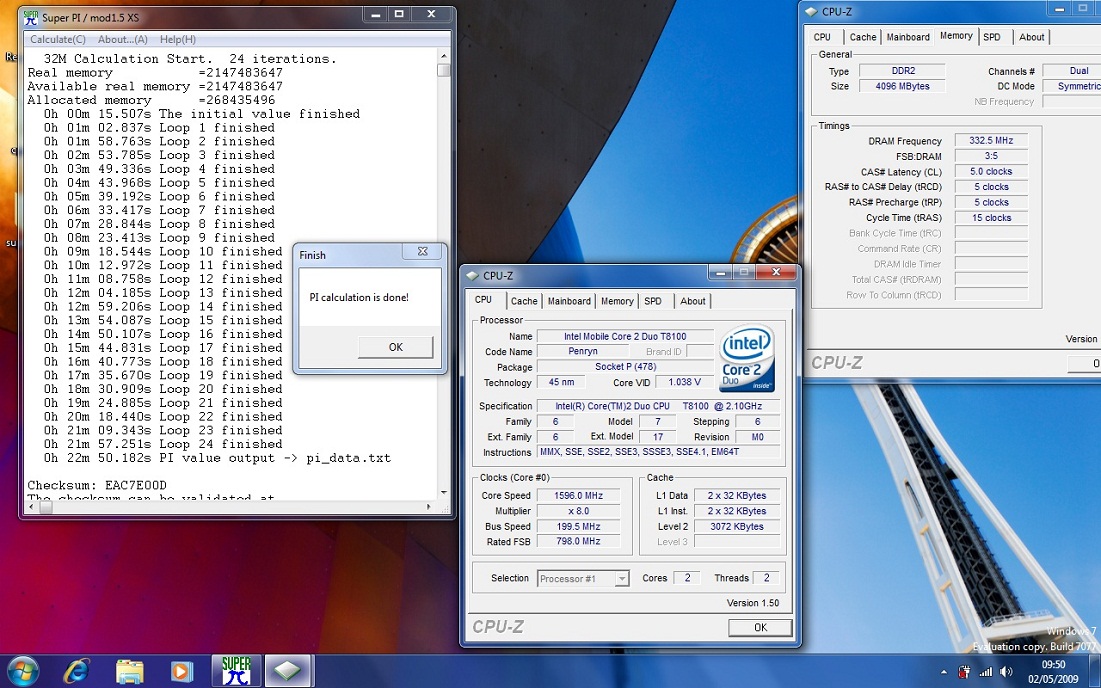
Task: Click Threads count value field
Action: [x=766, y=578]
